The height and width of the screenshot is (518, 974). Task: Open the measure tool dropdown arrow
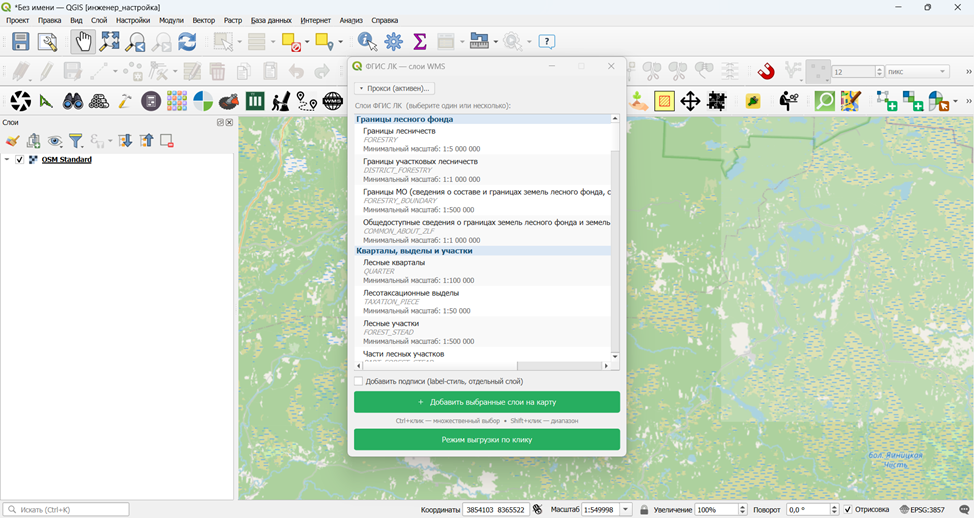tap(495, 42)
